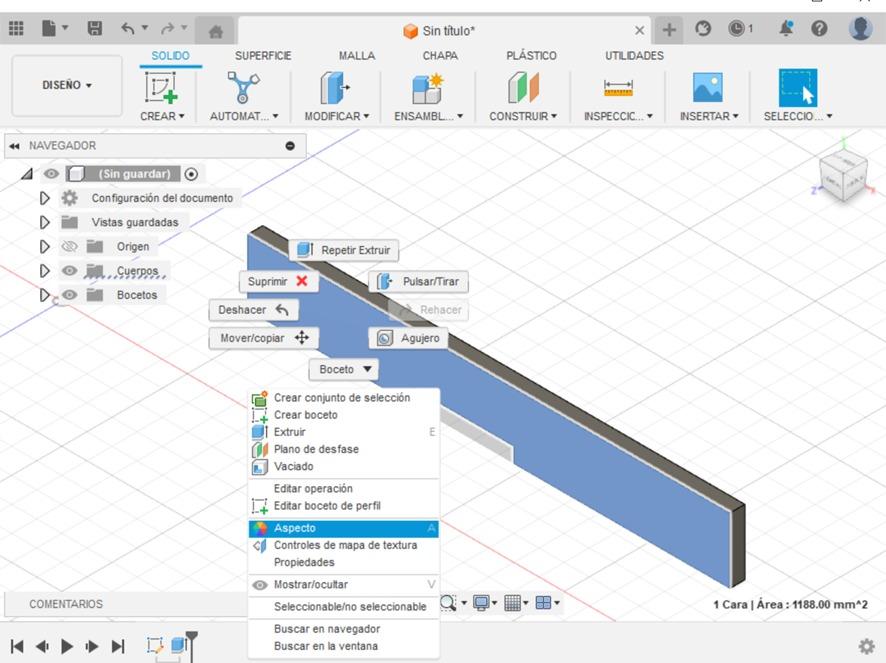Open the notifications bell
Image resolution: width=886 pixels, height=663 pixels.
(x=786, y=28)
